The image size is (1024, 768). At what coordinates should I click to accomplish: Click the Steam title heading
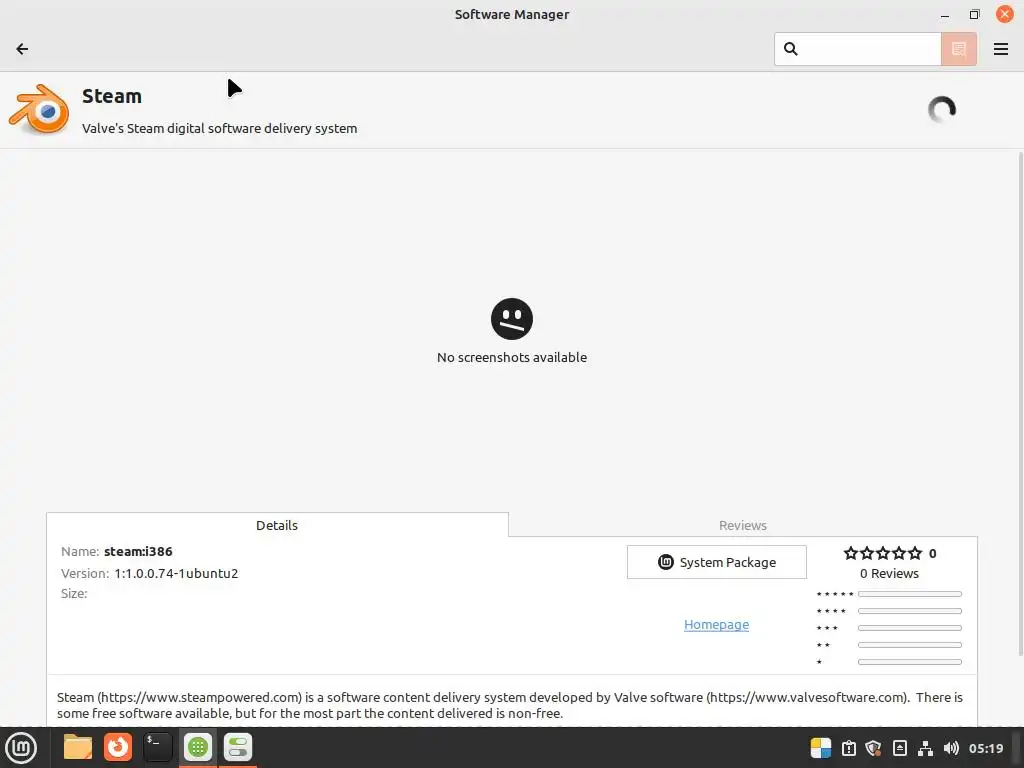(112, 96)
